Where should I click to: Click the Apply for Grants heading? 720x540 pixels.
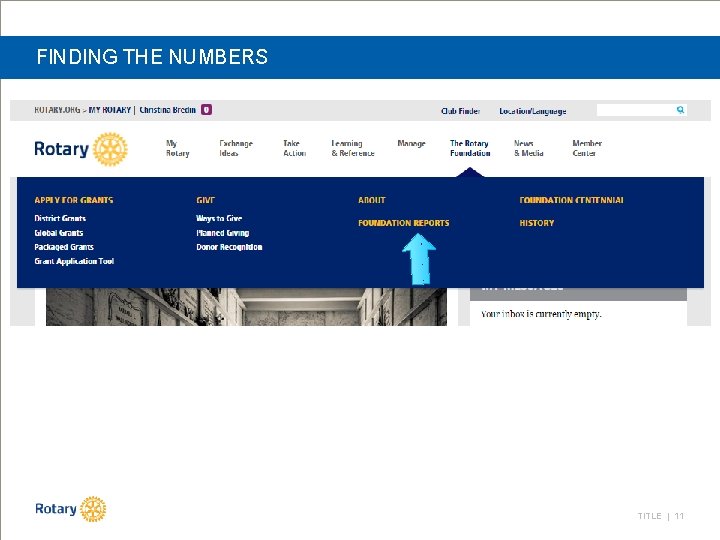click(x=74, y=200)
